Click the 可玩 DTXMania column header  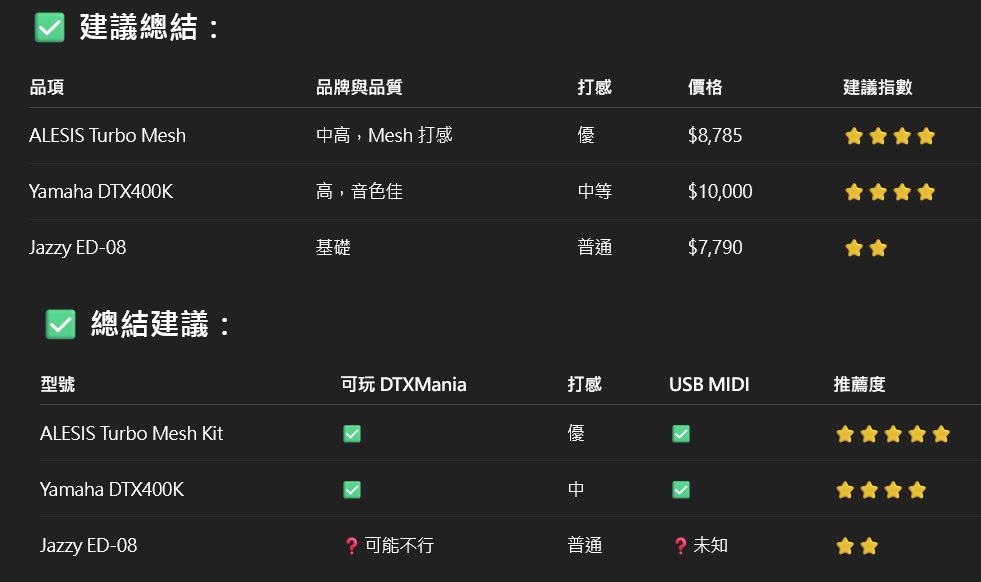(x=404, y=384)
